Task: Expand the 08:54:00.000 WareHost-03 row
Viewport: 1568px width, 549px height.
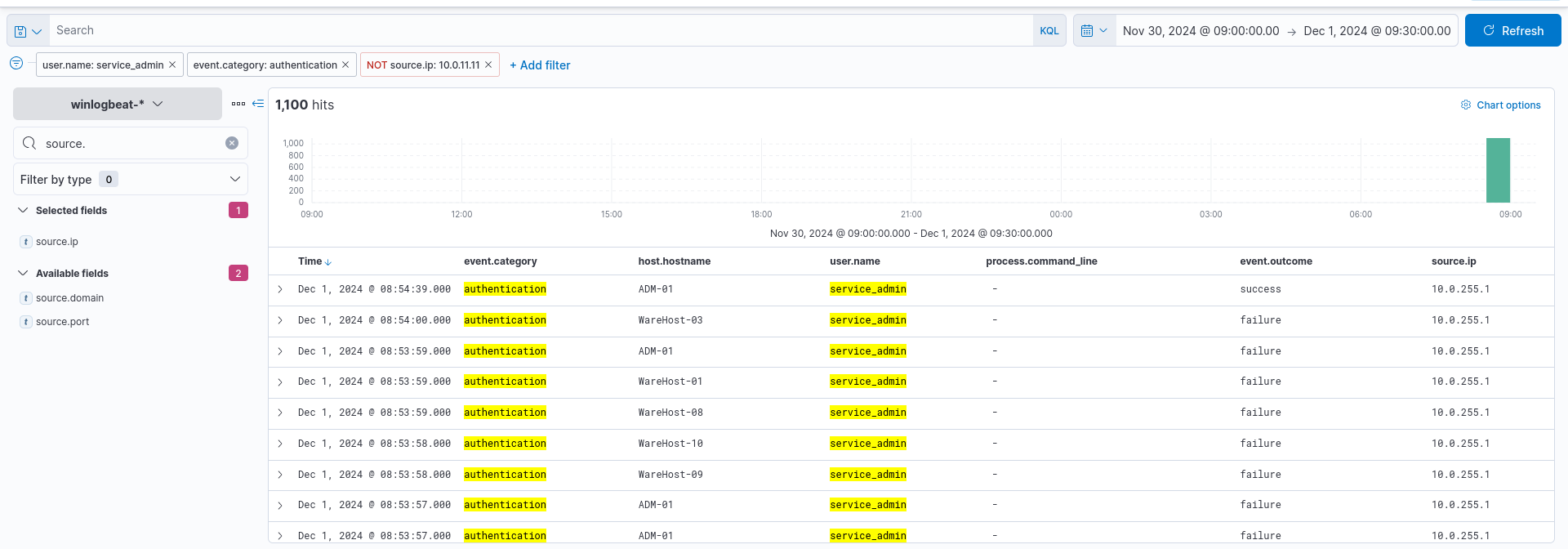Action: pos(280,320)
